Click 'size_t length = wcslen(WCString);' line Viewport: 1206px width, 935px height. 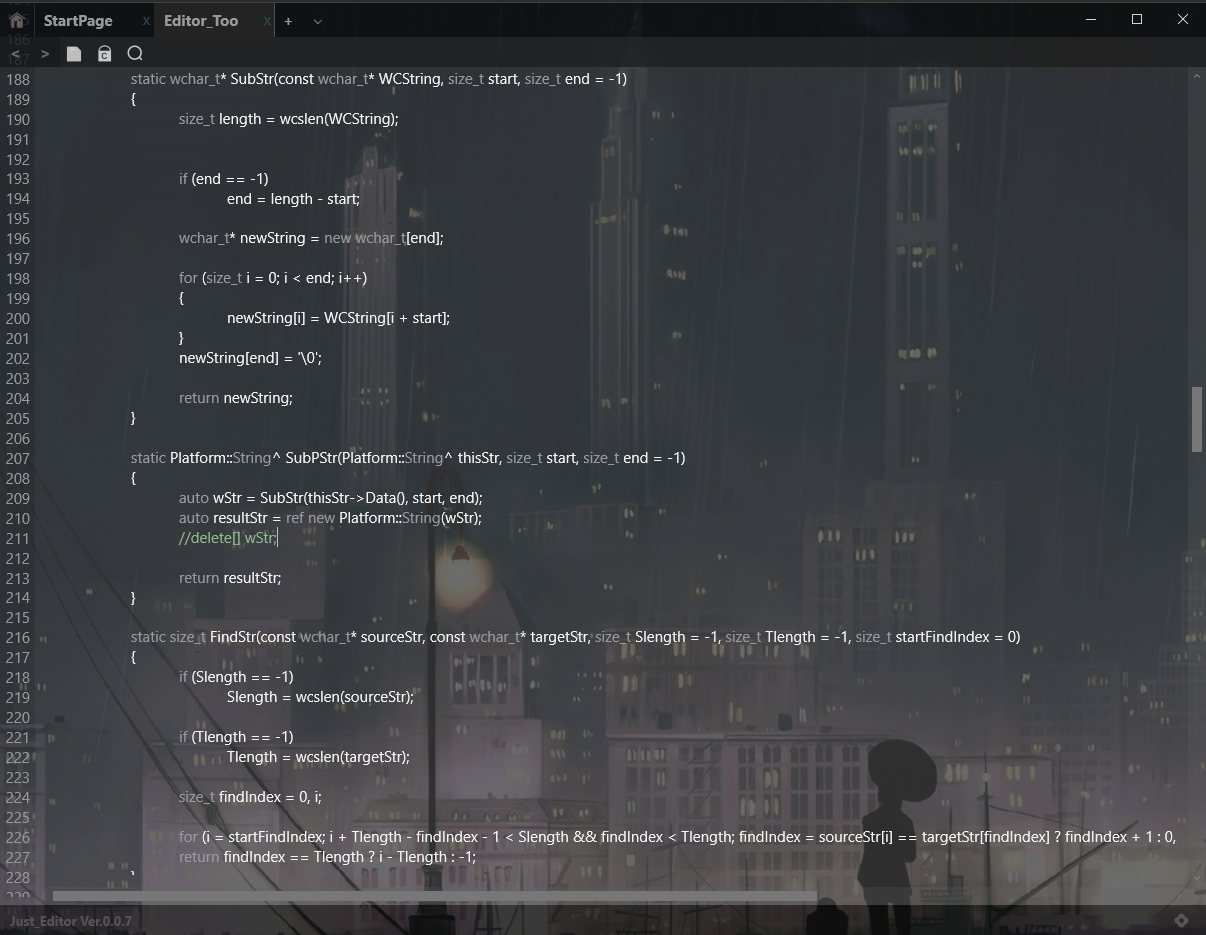(289, 119)
